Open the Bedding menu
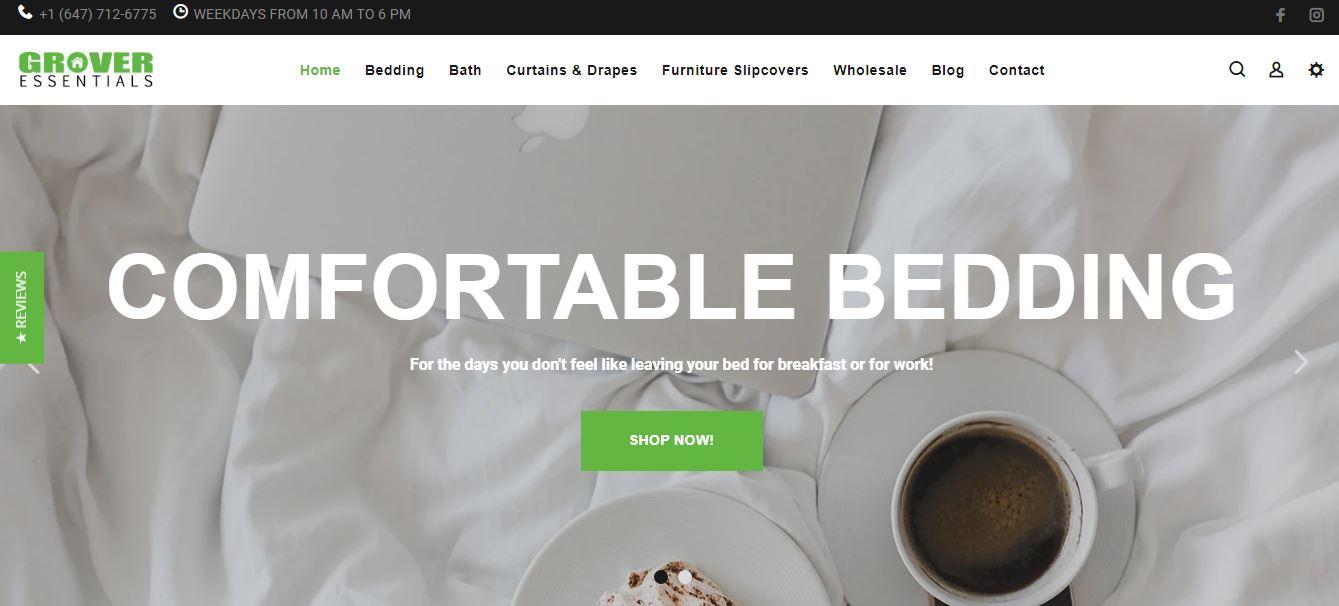The width and height of the screenshot is (1339, 606). point(394,70)
